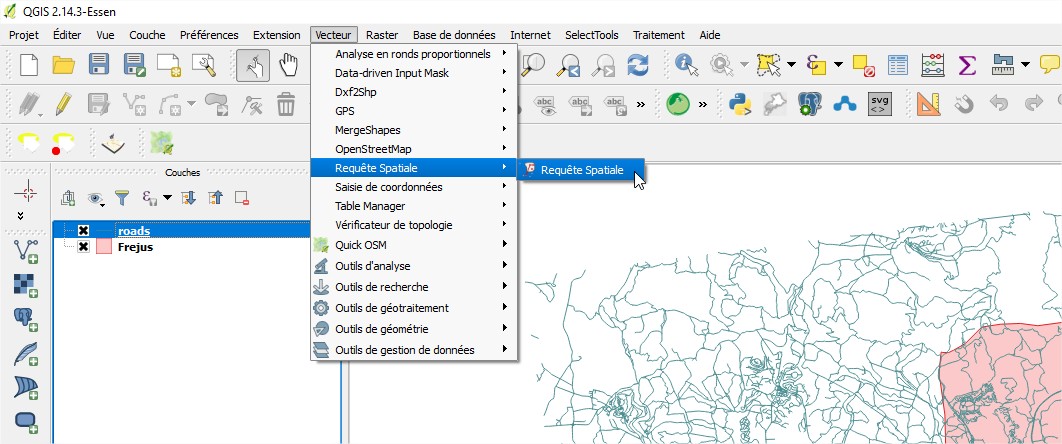
Task: Open the composer manager wrench icon
Action: (204, 65)
